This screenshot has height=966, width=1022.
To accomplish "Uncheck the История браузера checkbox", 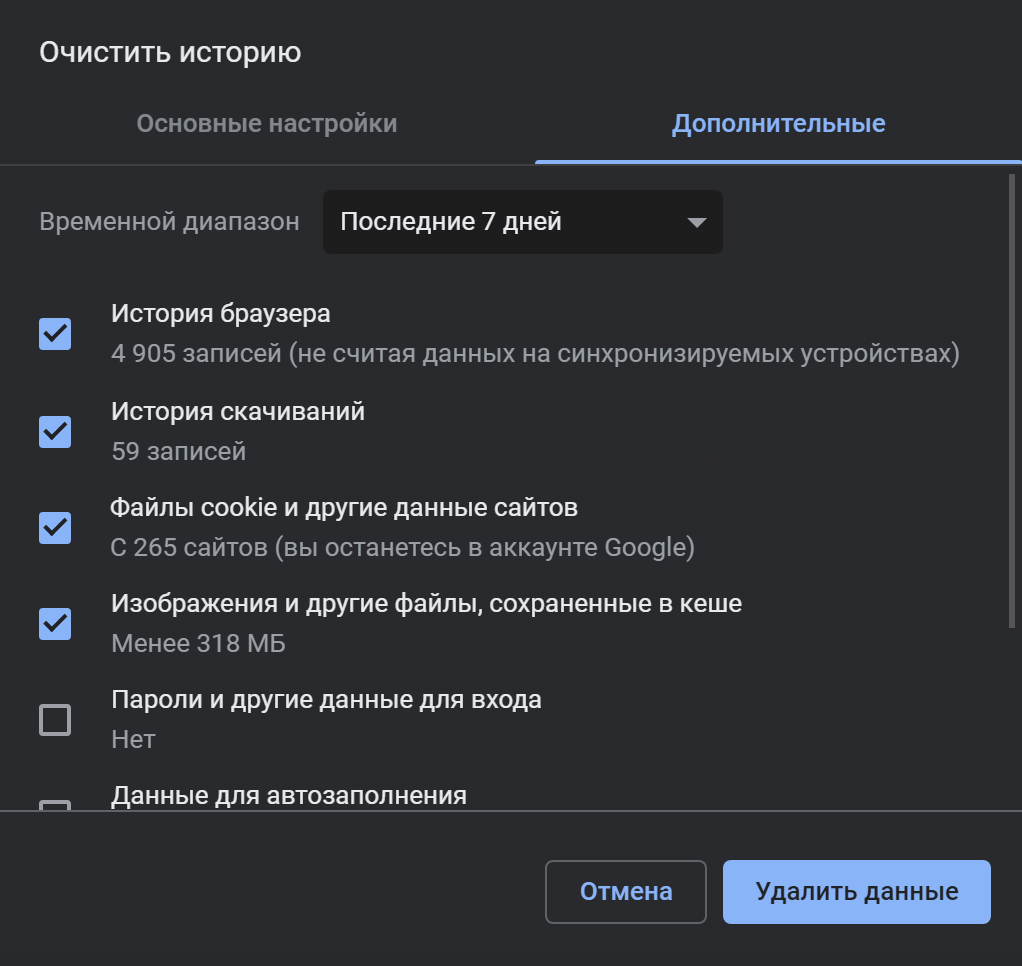I will 55,333.
